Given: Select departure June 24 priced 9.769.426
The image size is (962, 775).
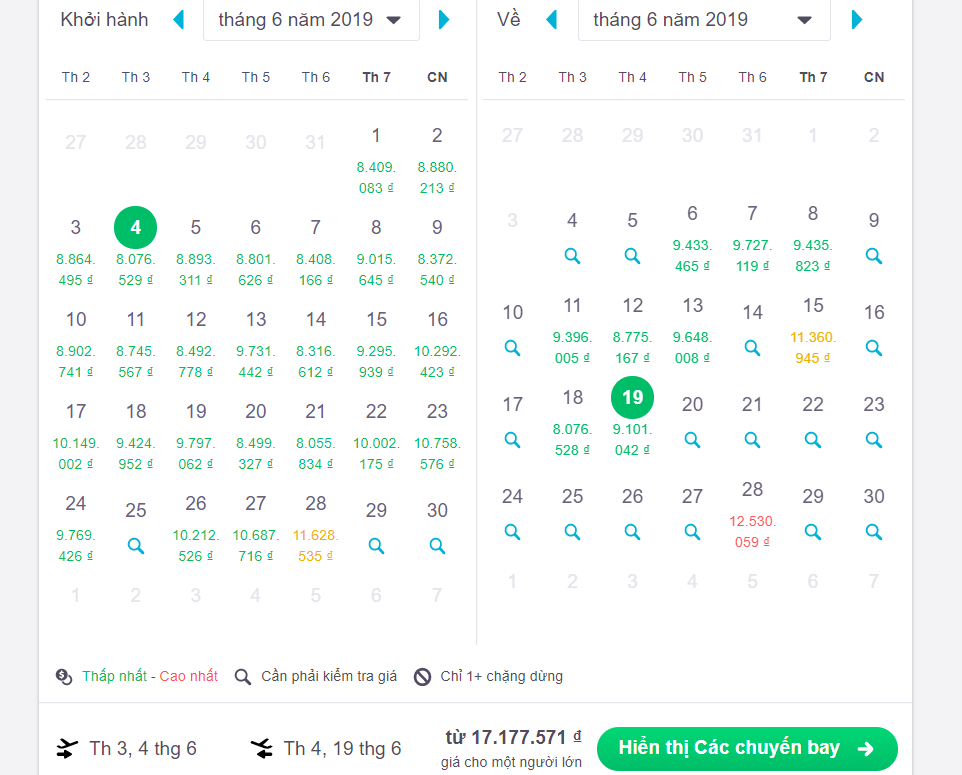Looking at the screenshot, I should point(75,528).
